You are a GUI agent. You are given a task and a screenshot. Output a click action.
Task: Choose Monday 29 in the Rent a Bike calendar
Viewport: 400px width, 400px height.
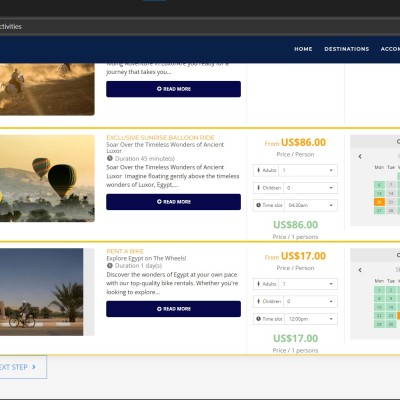(379, 324)
